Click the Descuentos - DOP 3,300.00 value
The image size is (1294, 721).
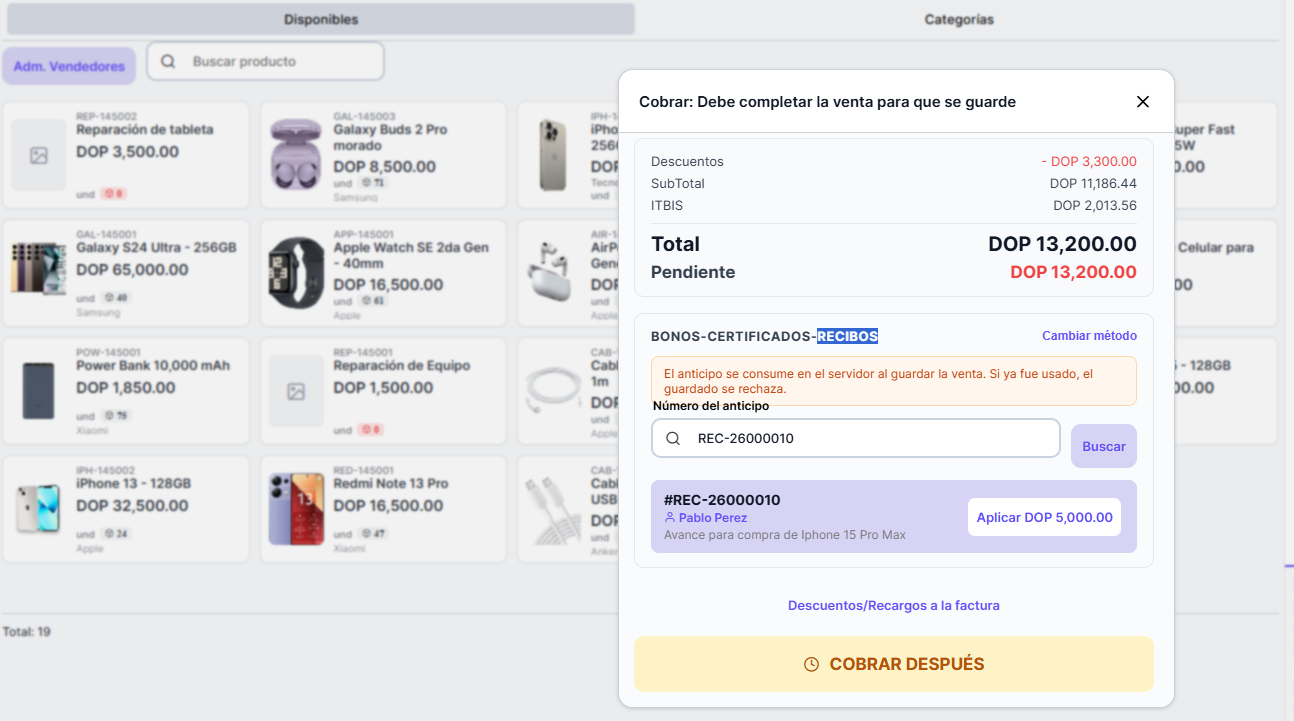1089,161
